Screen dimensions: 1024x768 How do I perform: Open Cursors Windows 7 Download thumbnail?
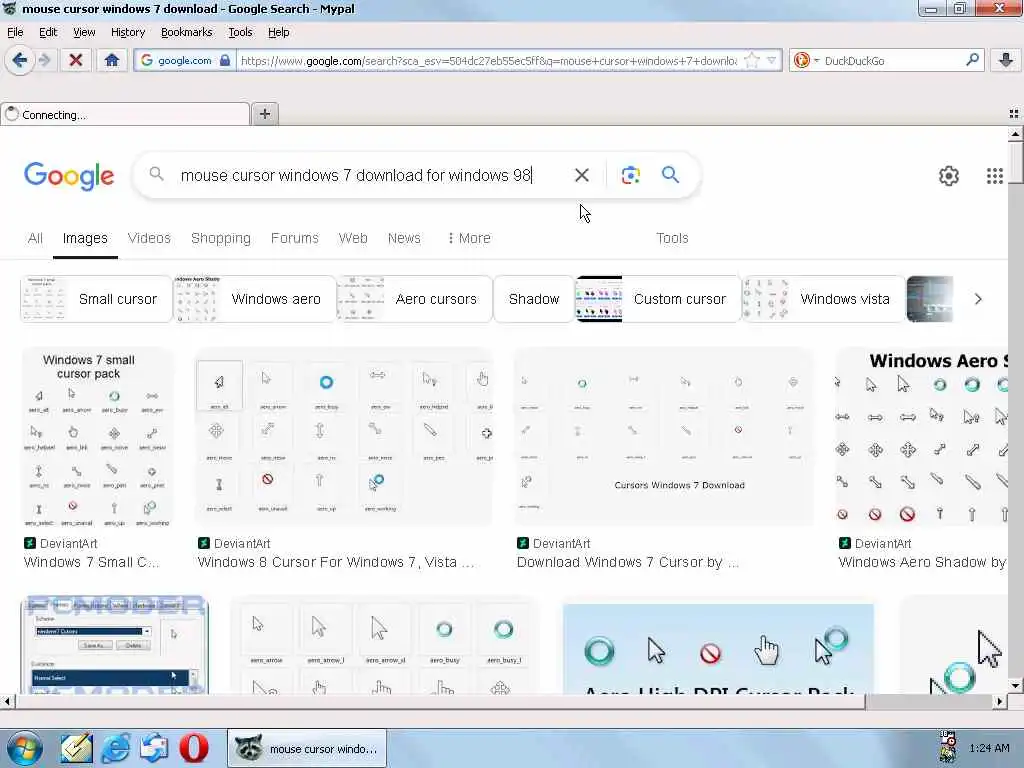(x=664, y=438)
